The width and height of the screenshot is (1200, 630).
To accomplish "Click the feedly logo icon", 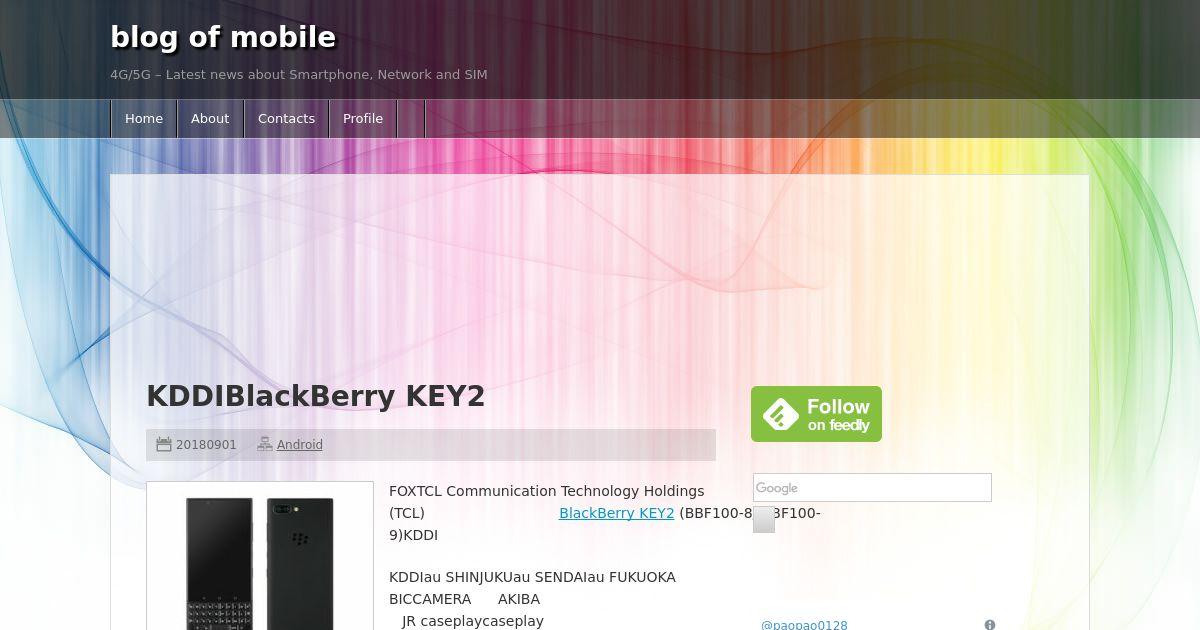I will (781, 414).
